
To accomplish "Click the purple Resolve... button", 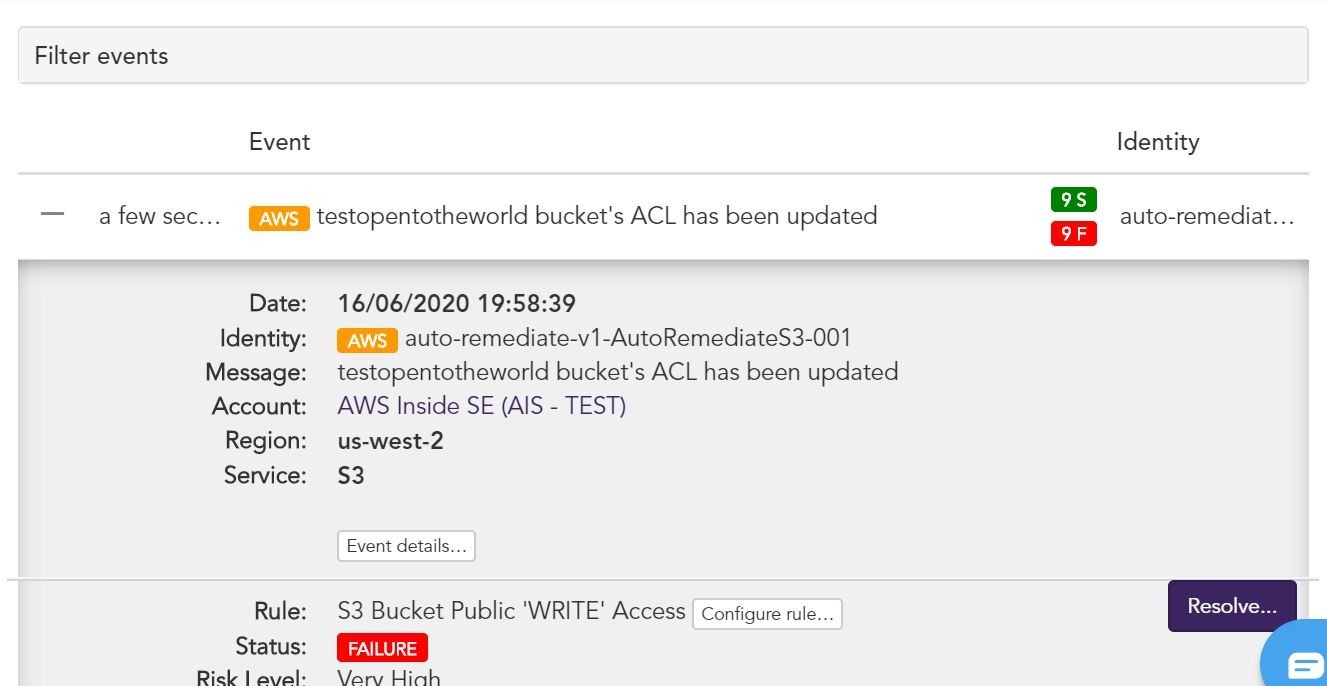I will tap(1232, 606).
